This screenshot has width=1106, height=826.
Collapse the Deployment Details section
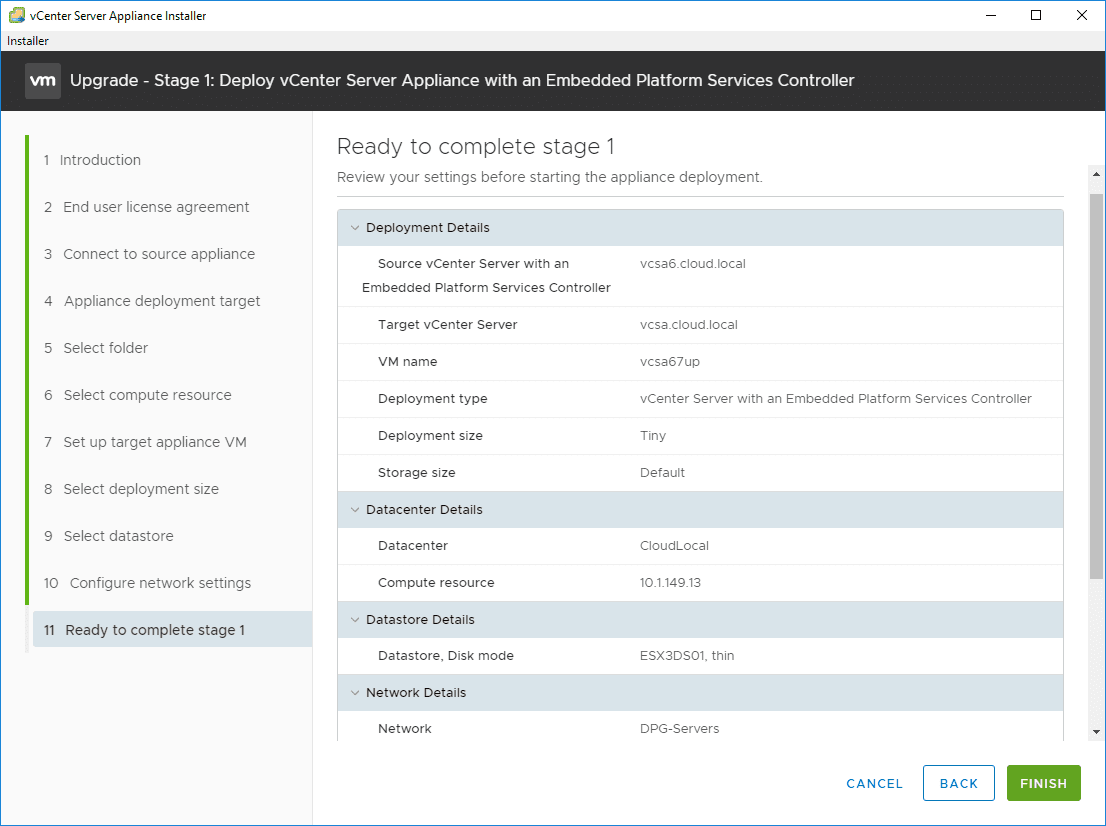354,228
